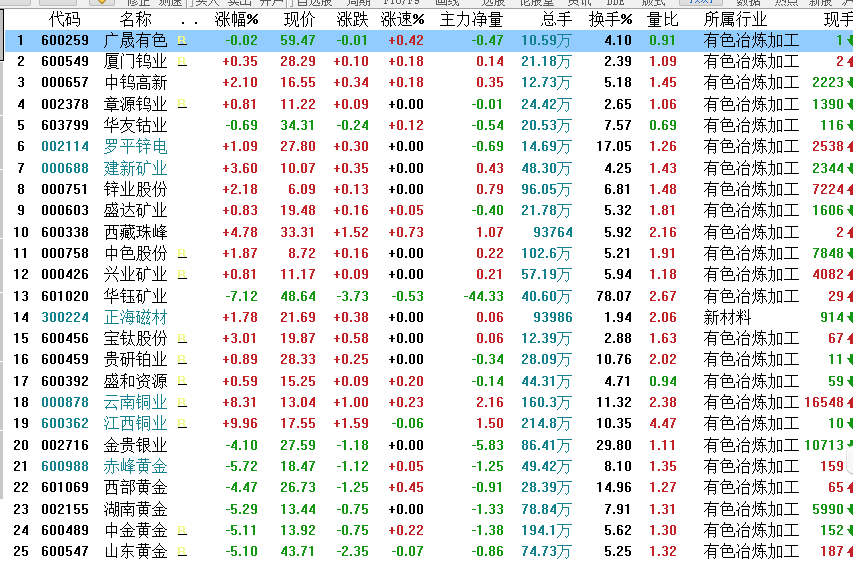Click the R marker beside 贵研铂业
Image resolution: width=853 pixels, height=561 pixels.
pyautogui.click(x=182, y=360)
